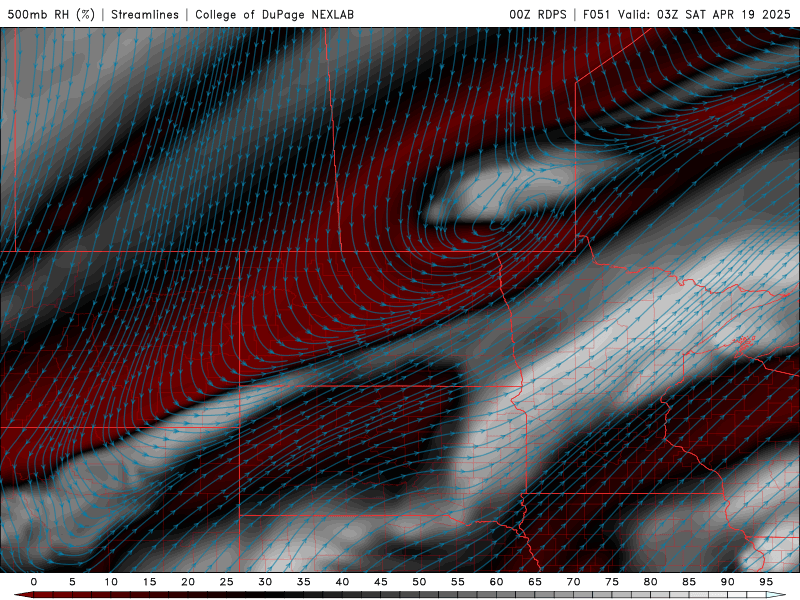Click the 70 value on color scale
Image resolution: width=800 pixels, height=600 pixels.
click(573, 582)
